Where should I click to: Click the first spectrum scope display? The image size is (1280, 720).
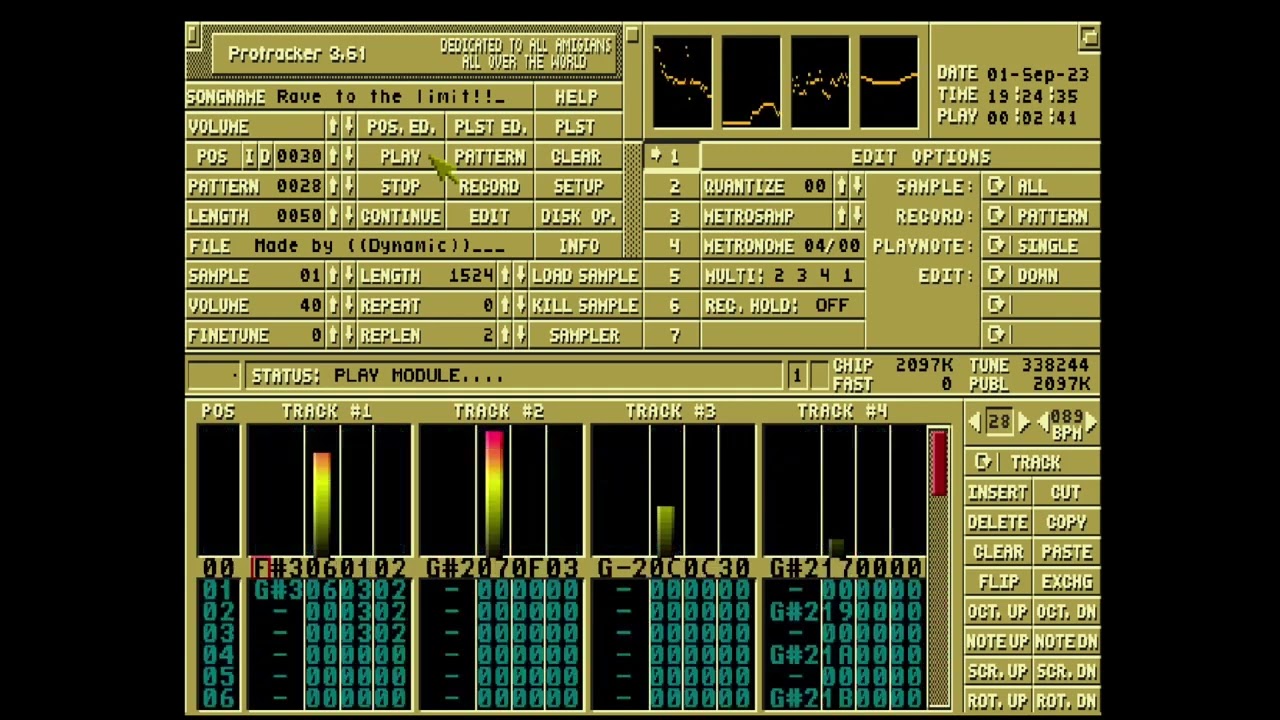(683, 82)
